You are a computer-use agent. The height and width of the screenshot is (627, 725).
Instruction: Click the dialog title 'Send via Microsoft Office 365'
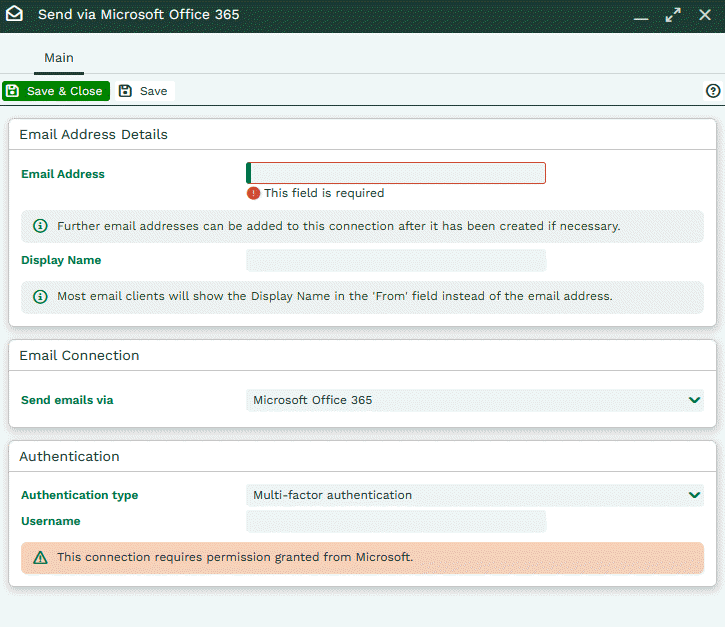(x=139, y=14)
